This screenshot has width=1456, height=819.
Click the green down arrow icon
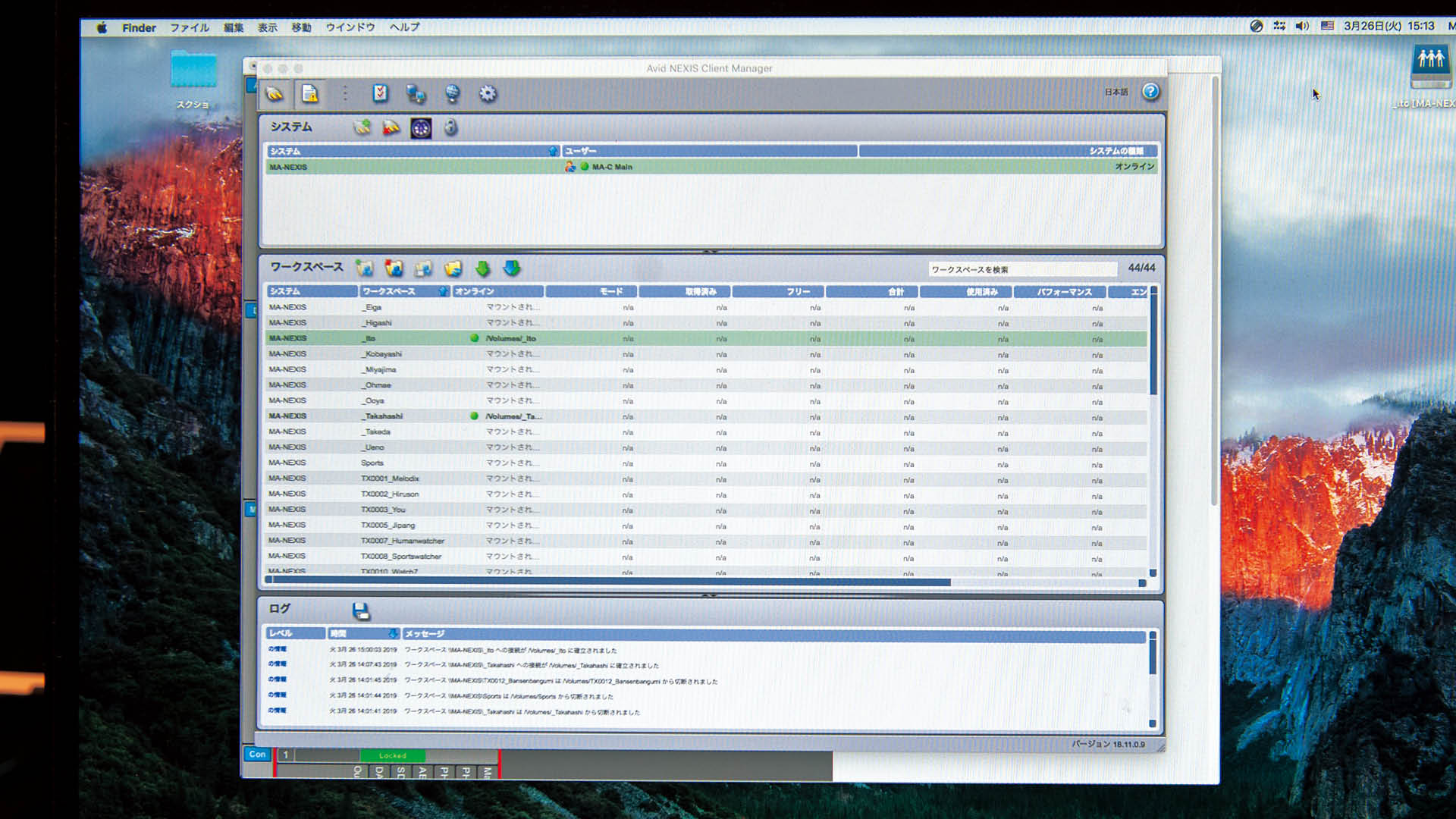[x=482, y=268]
